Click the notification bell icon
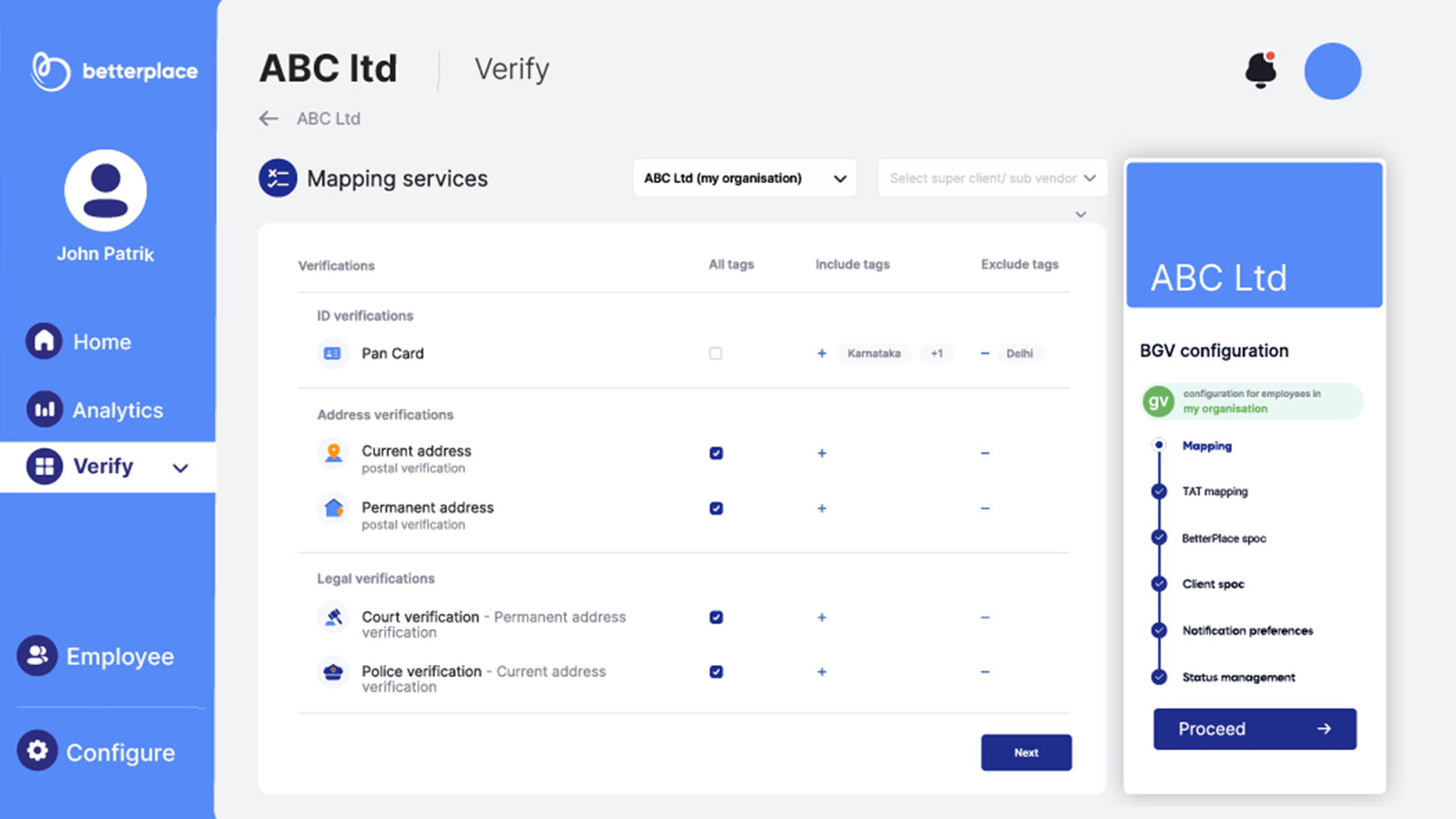This screenshot has height=819, width=1456. coord(1261,70)
